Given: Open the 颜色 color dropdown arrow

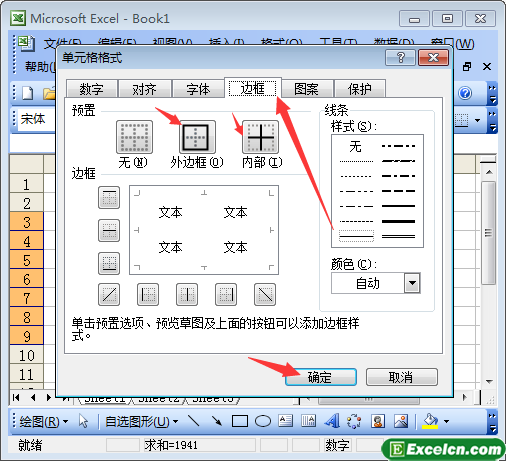Looking at the screenshot, I should pos(412,283).
